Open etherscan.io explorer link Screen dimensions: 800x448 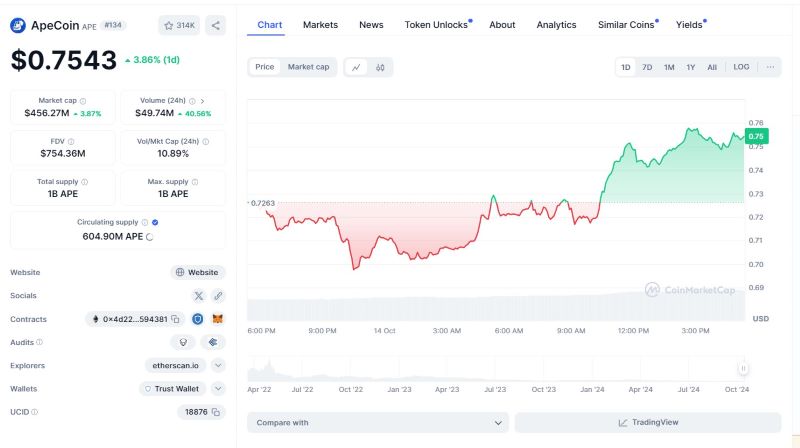(176, 365)
